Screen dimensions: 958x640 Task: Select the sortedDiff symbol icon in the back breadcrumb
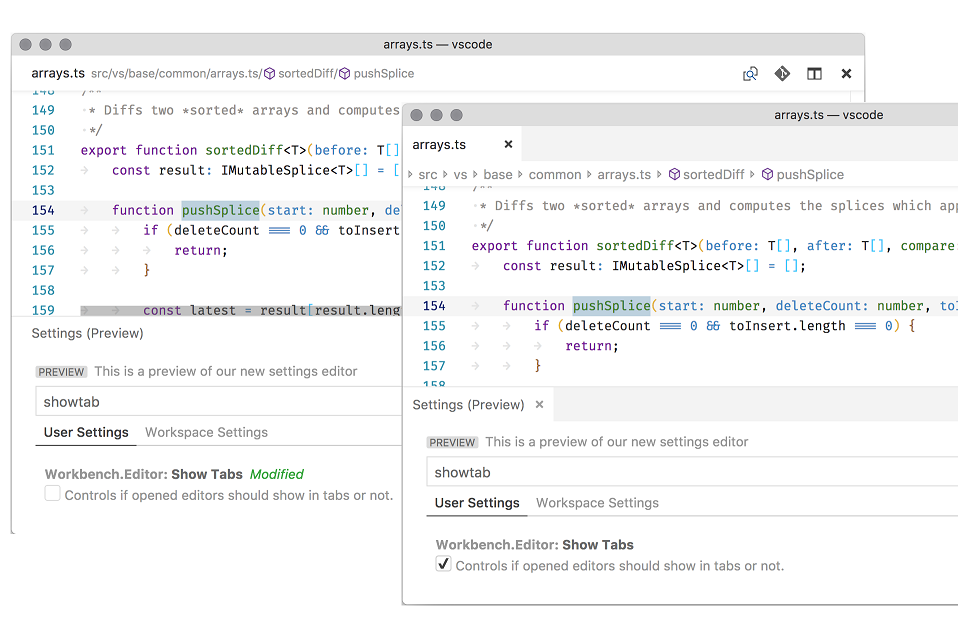pos(268,73)
